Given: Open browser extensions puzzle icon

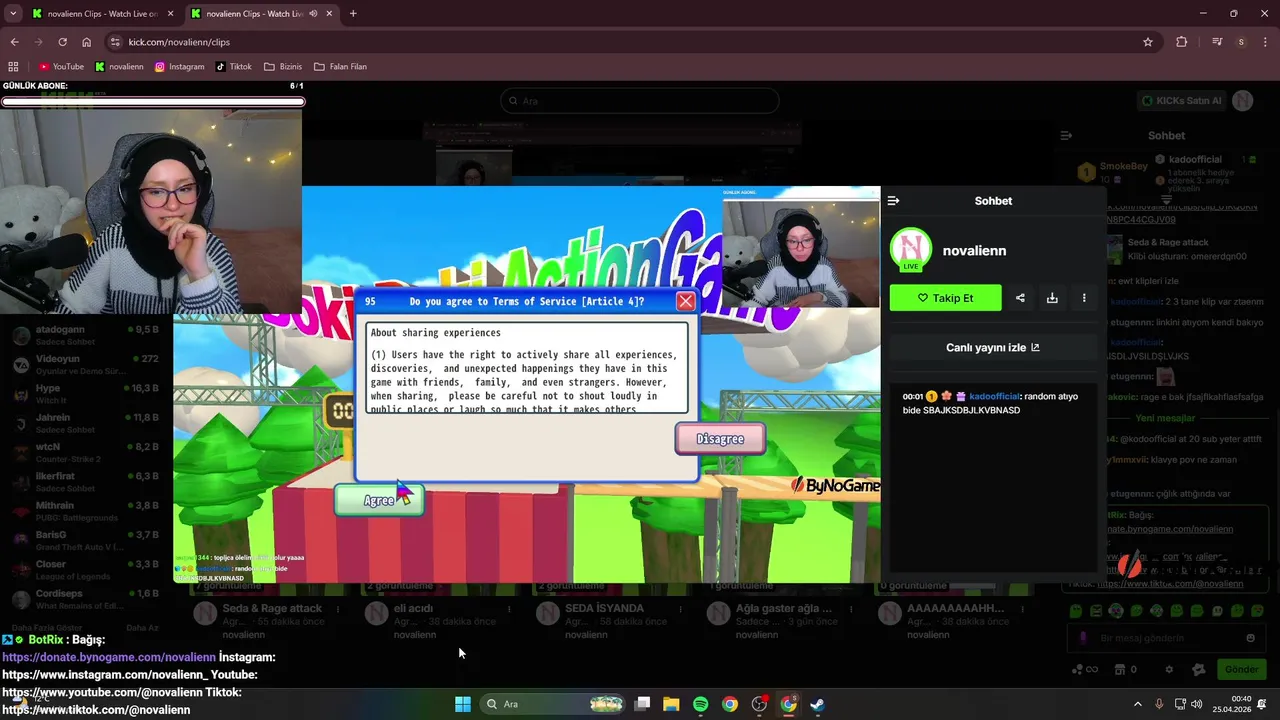Looking at the screenshot, I should [x=1182, y=42].
